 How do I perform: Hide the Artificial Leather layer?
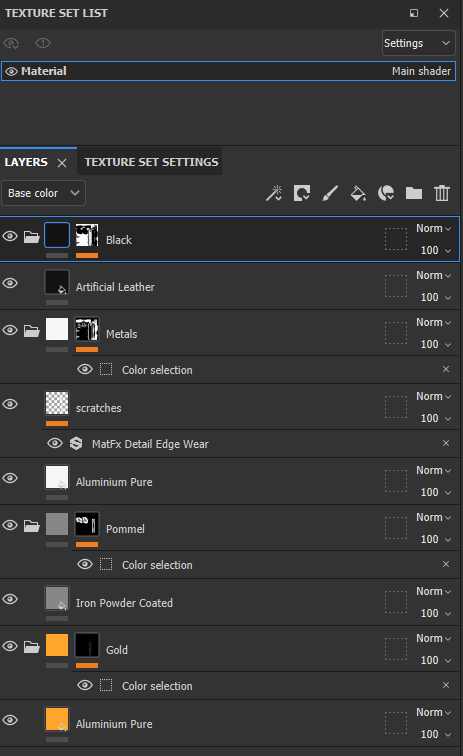(x=10, y=283)
